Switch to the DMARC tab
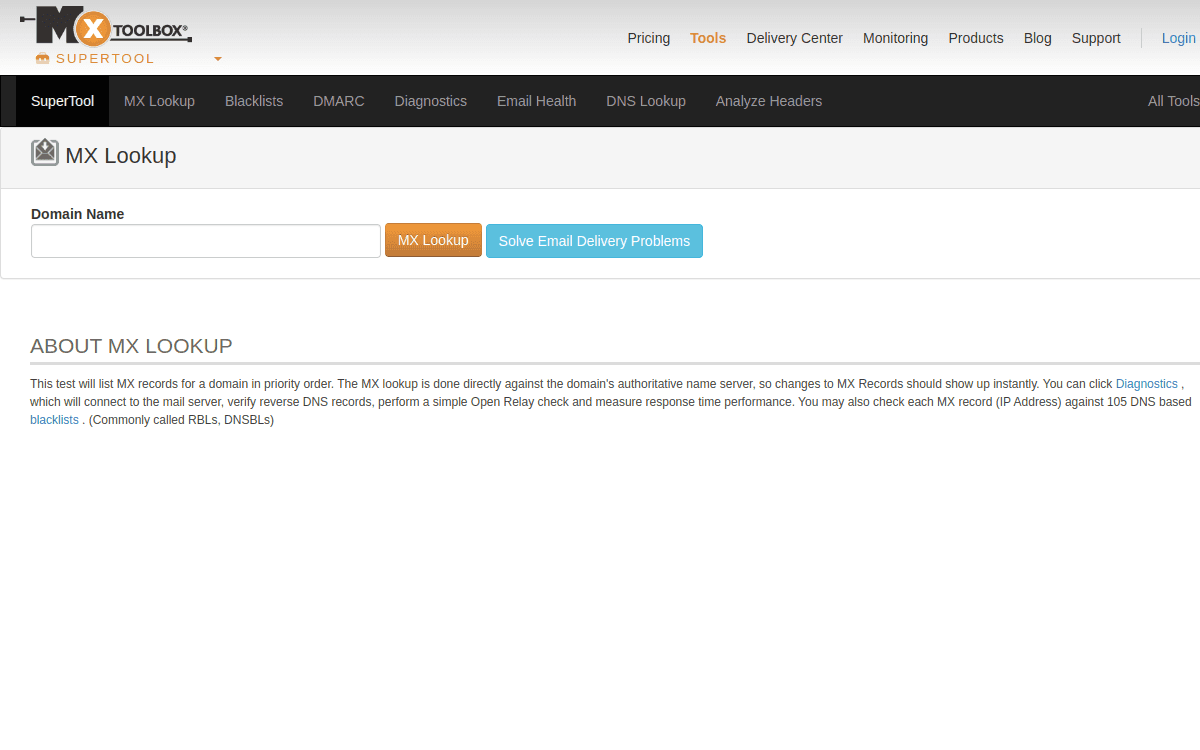Viewport: 1200px width, 750px height. point(338,101)
